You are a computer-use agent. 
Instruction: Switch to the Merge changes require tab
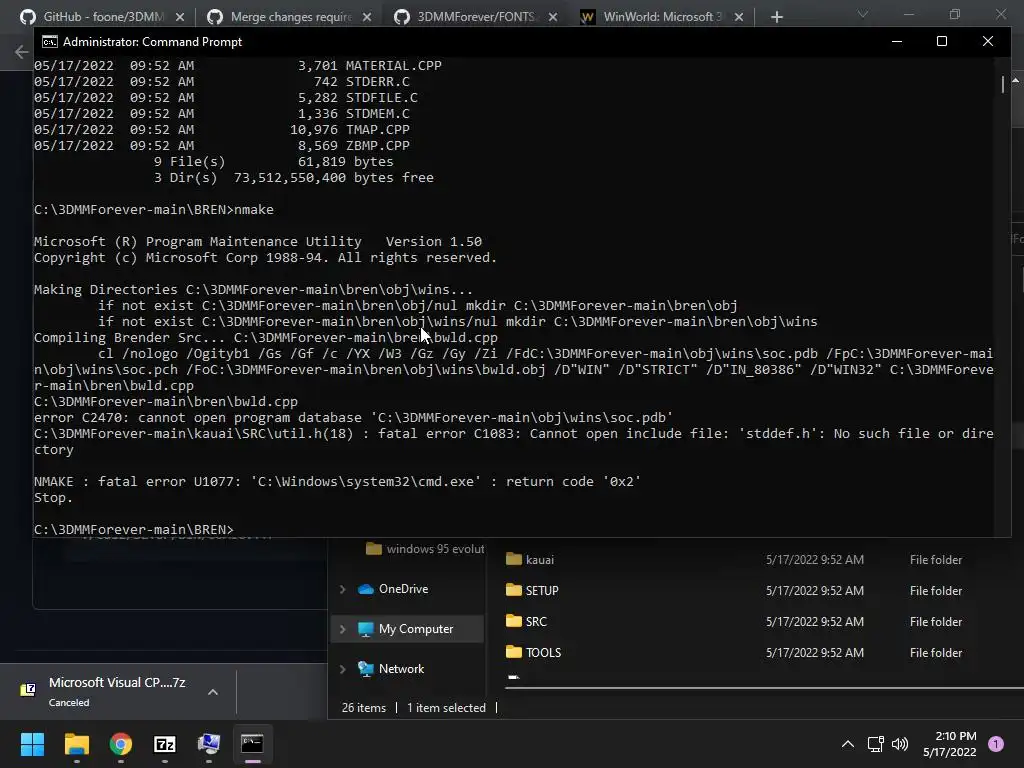[290, 17]
